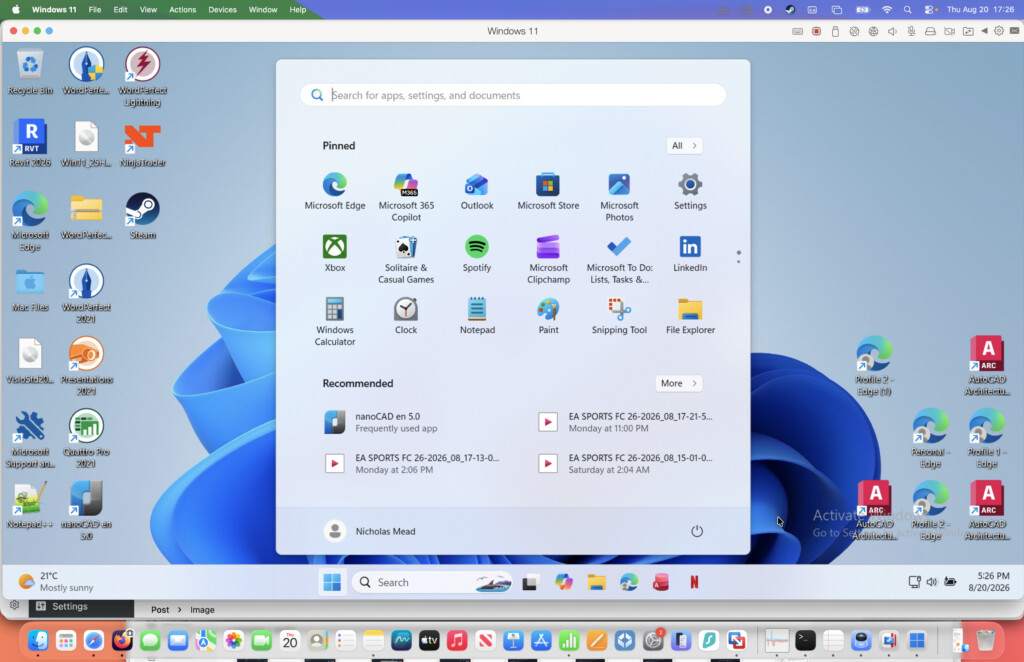Open Microsoft Store pinned app
This screenshot has height=662, width=1024.
pos(548,191)
